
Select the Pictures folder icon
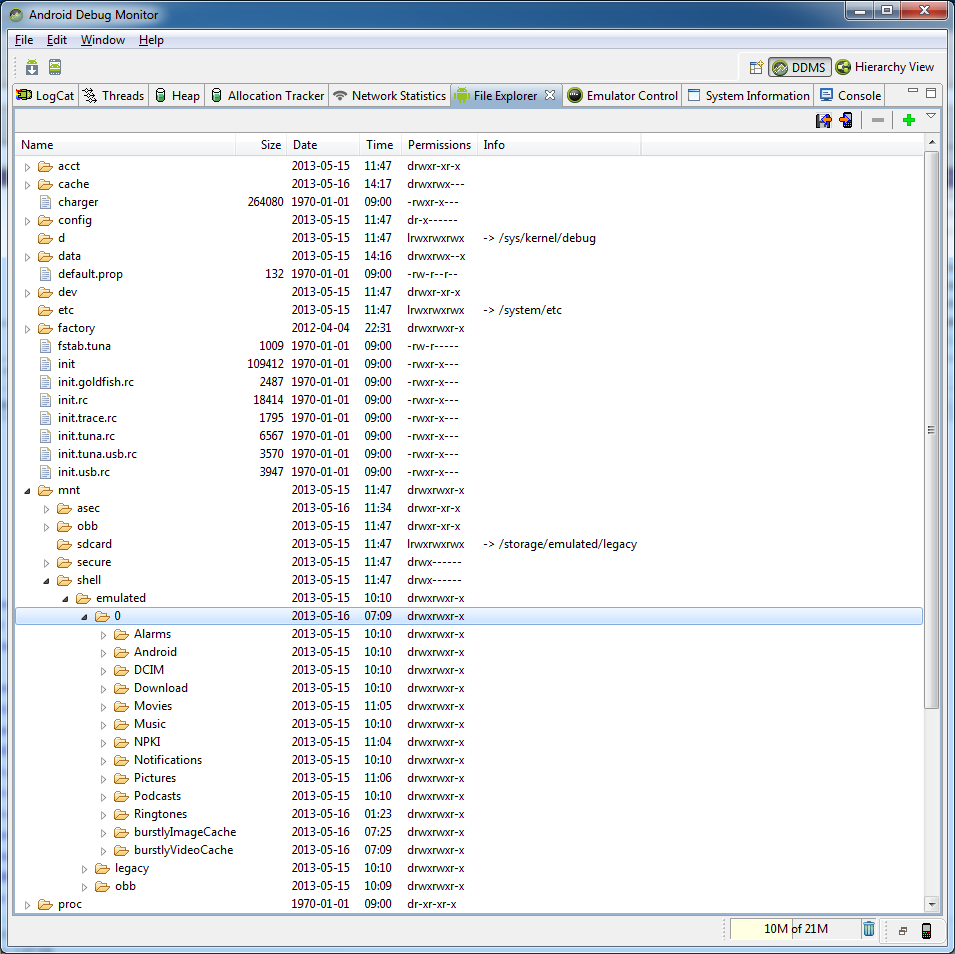pyautogui.click(x=122, y=778)
